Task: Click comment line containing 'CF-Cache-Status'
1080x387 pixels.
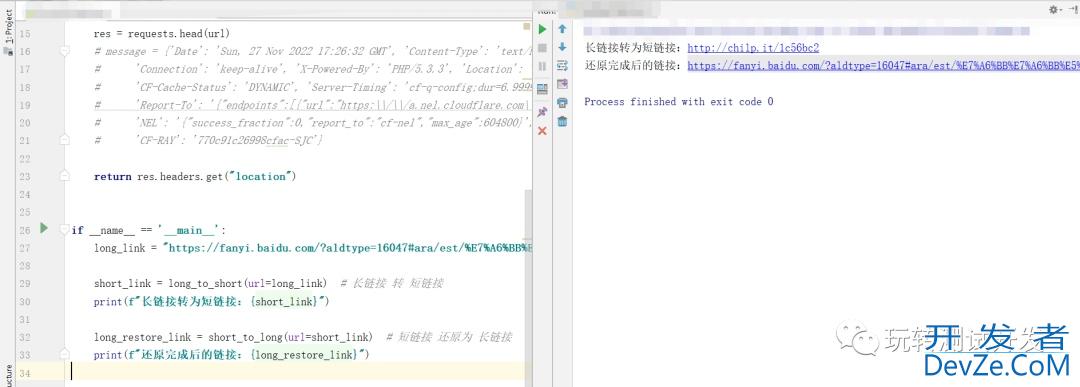Action: click(313, 87)
